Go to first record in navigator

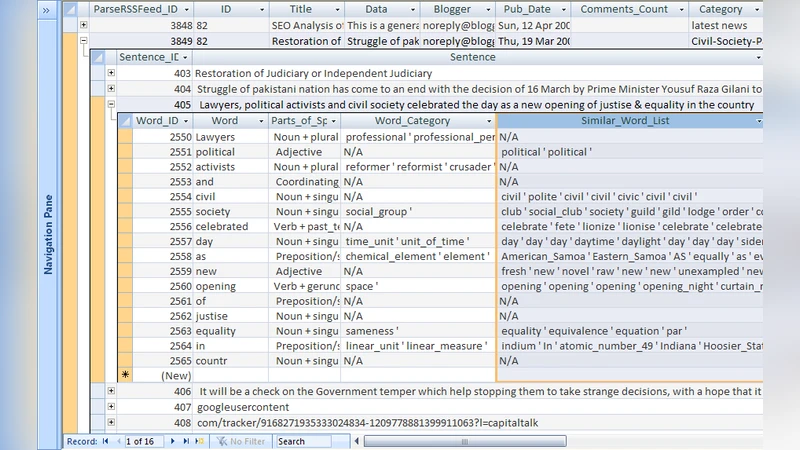[x=106, y=441]
